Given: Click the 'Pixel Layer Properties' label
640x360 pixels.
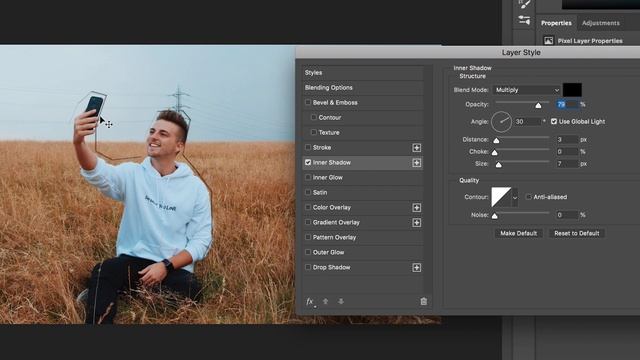Looking at the screenshot, I should click(590, 41).
